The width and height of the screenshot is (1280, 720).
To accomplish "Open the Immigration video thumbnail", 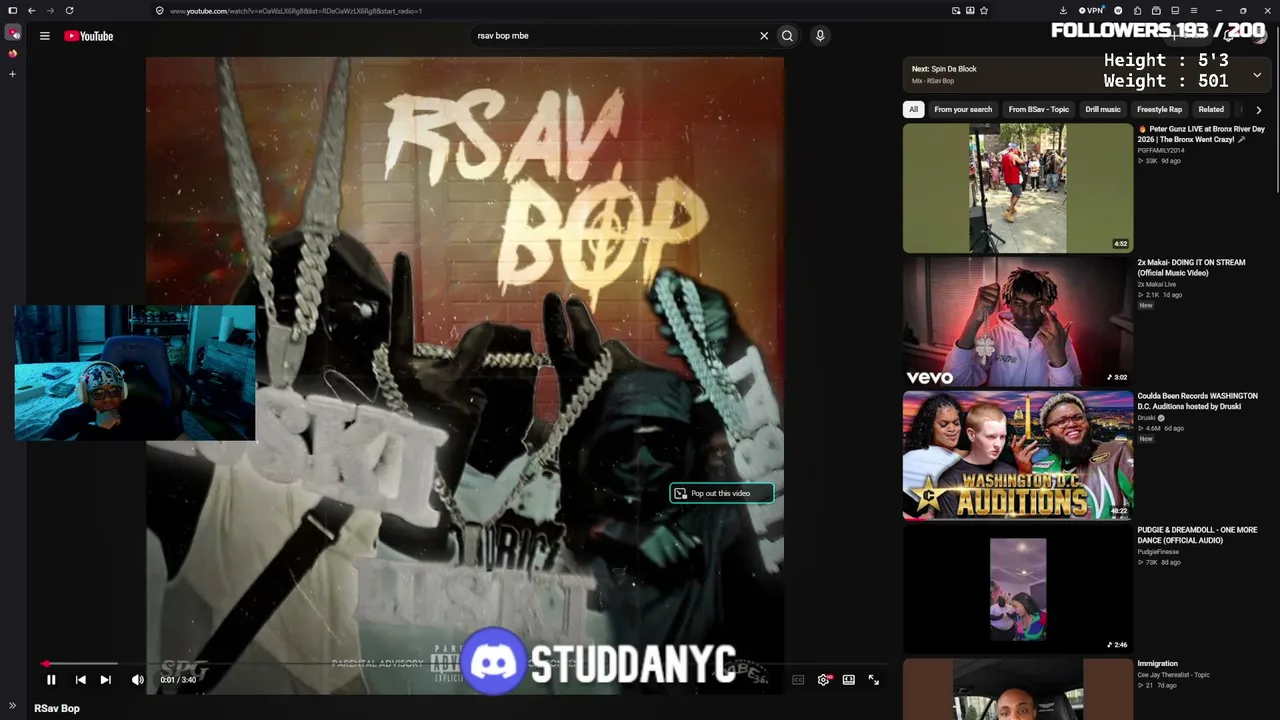I will 1018,689.
